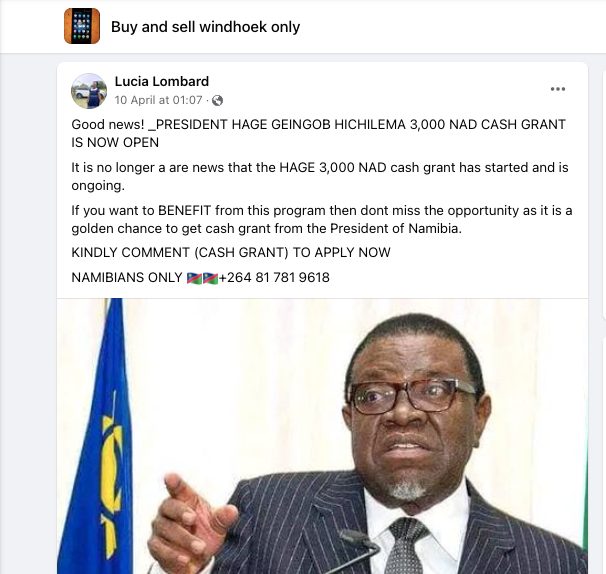Open the post photo of man pointing
The height and width of the screenshot is (574, 606).
tap(322, 436)
